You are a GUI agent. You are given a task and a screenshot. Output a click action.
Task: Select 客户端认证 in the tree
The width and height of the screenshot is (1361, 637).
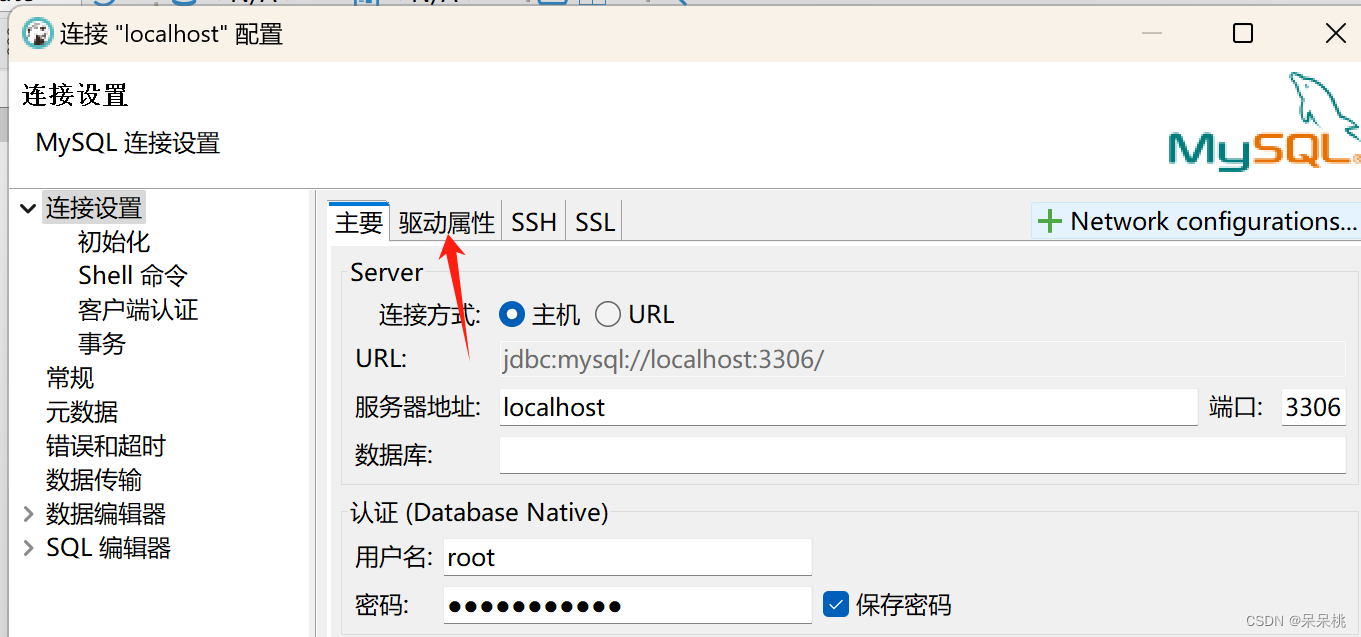point(138,310)
